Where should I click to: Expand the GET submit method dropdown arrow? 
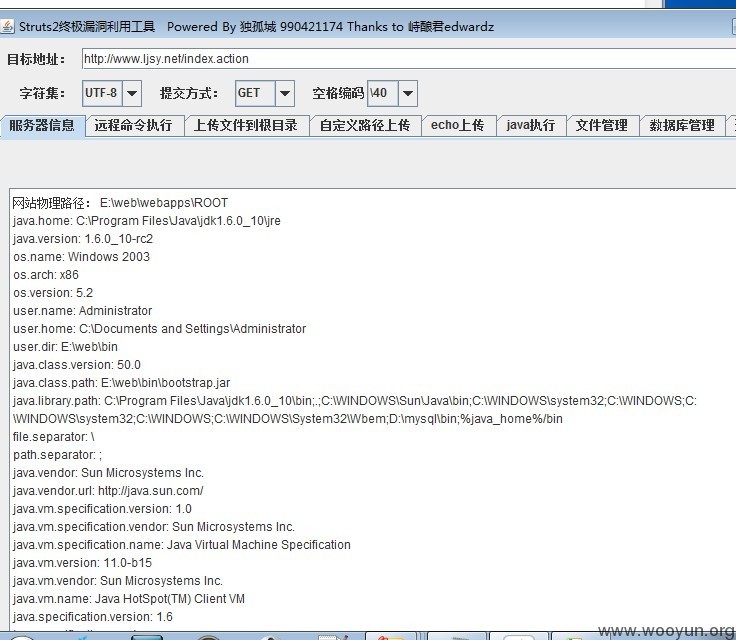pyautogui.click(x=284, y=93)
